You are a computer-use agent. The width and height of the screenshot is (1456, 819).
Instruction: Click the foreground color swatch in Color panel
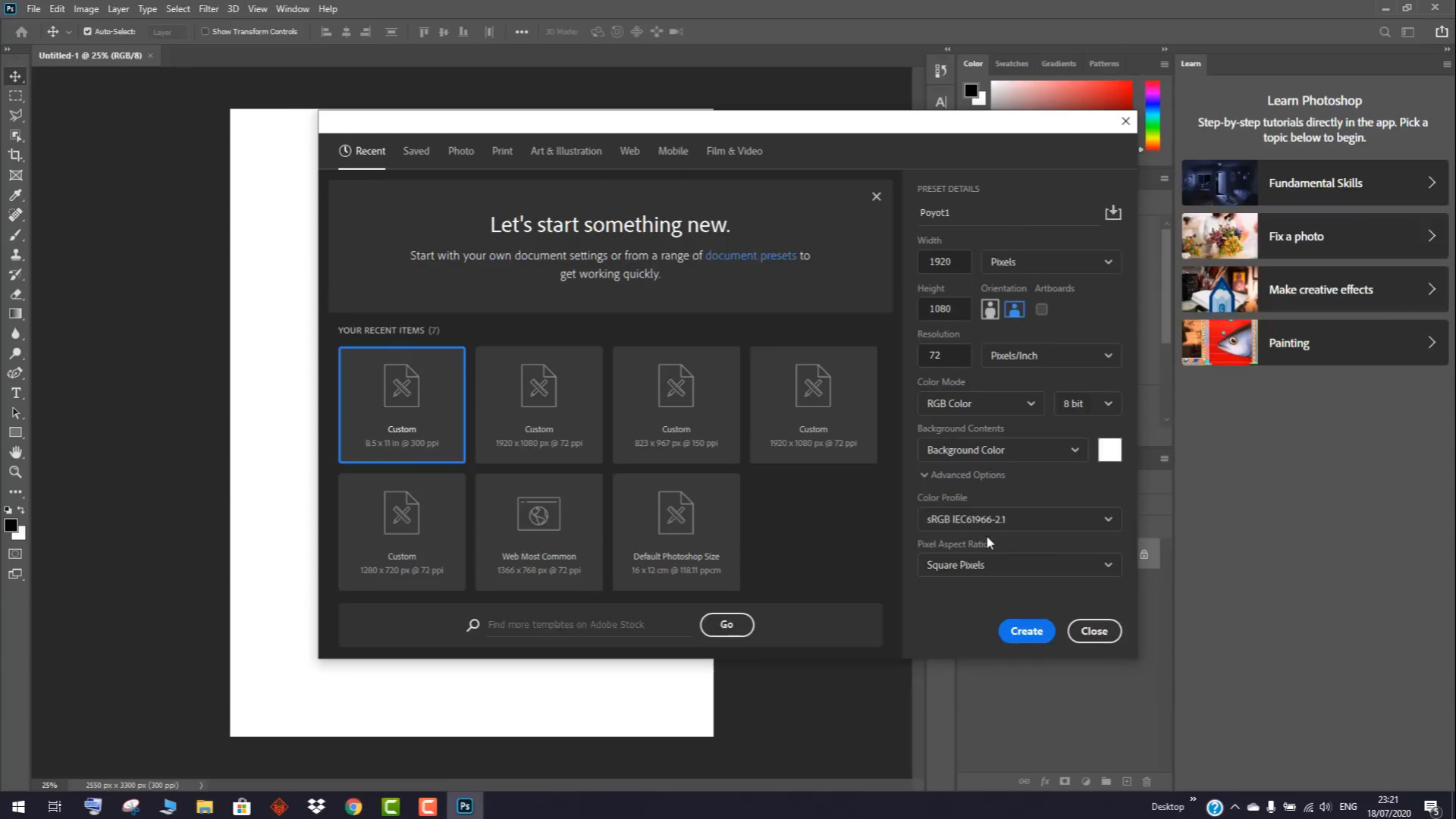pos(971,91)
